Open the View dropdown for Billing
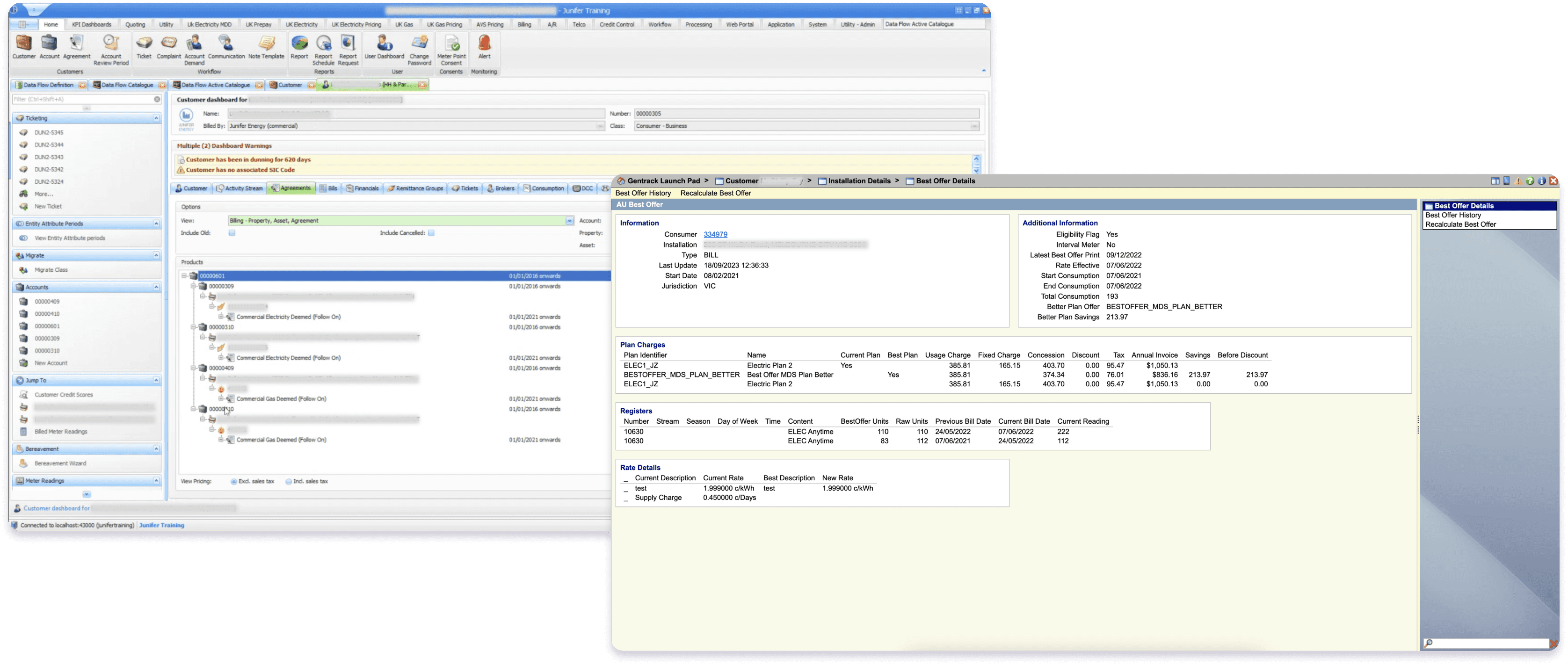Viewport: 1568px width, 665px height. click(569, 221)
